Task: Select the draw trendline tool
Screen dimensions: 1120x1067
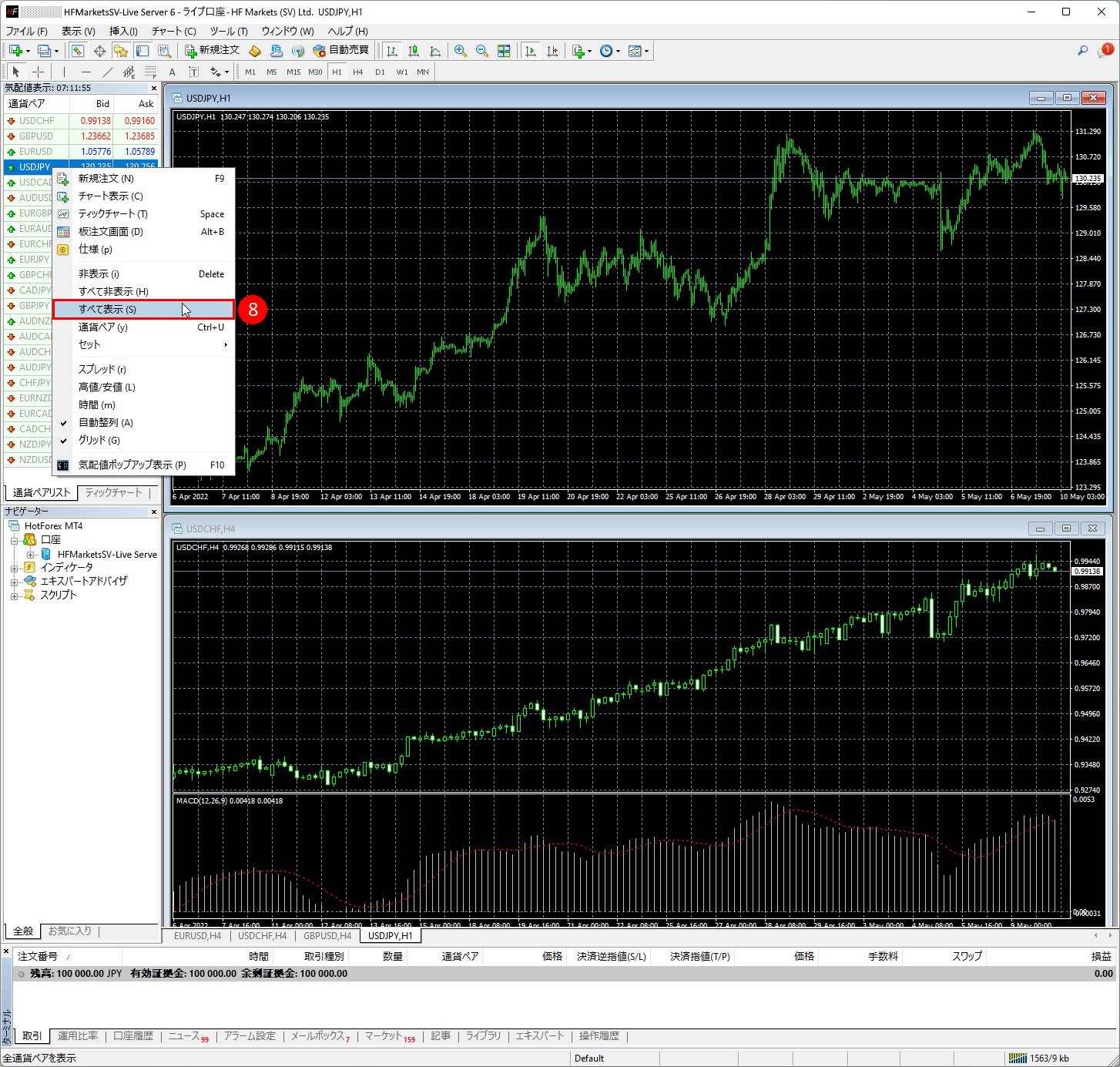Action: point(108,72)
